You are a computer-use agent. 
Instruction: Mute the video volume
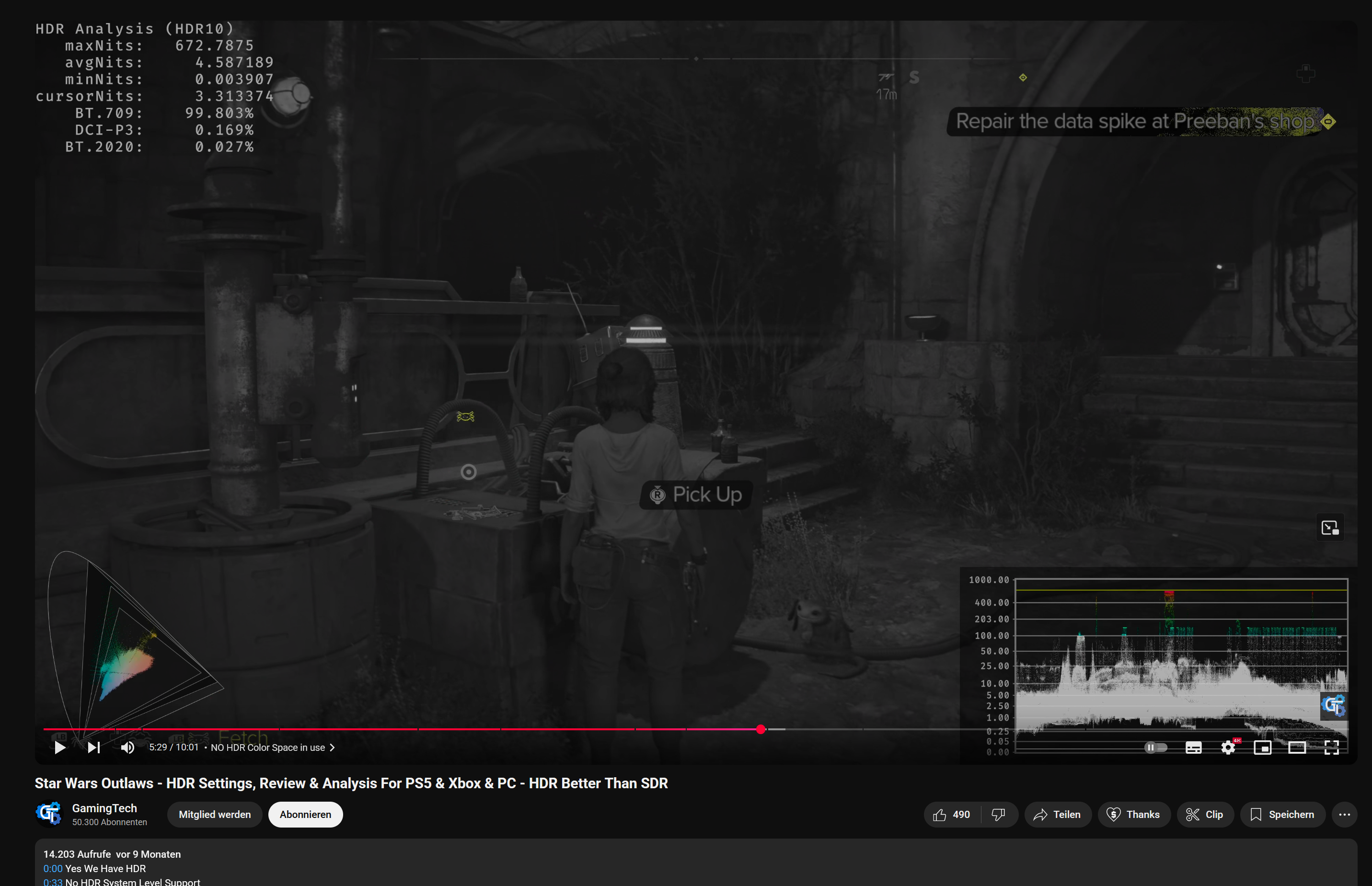[x=127, y=747]
